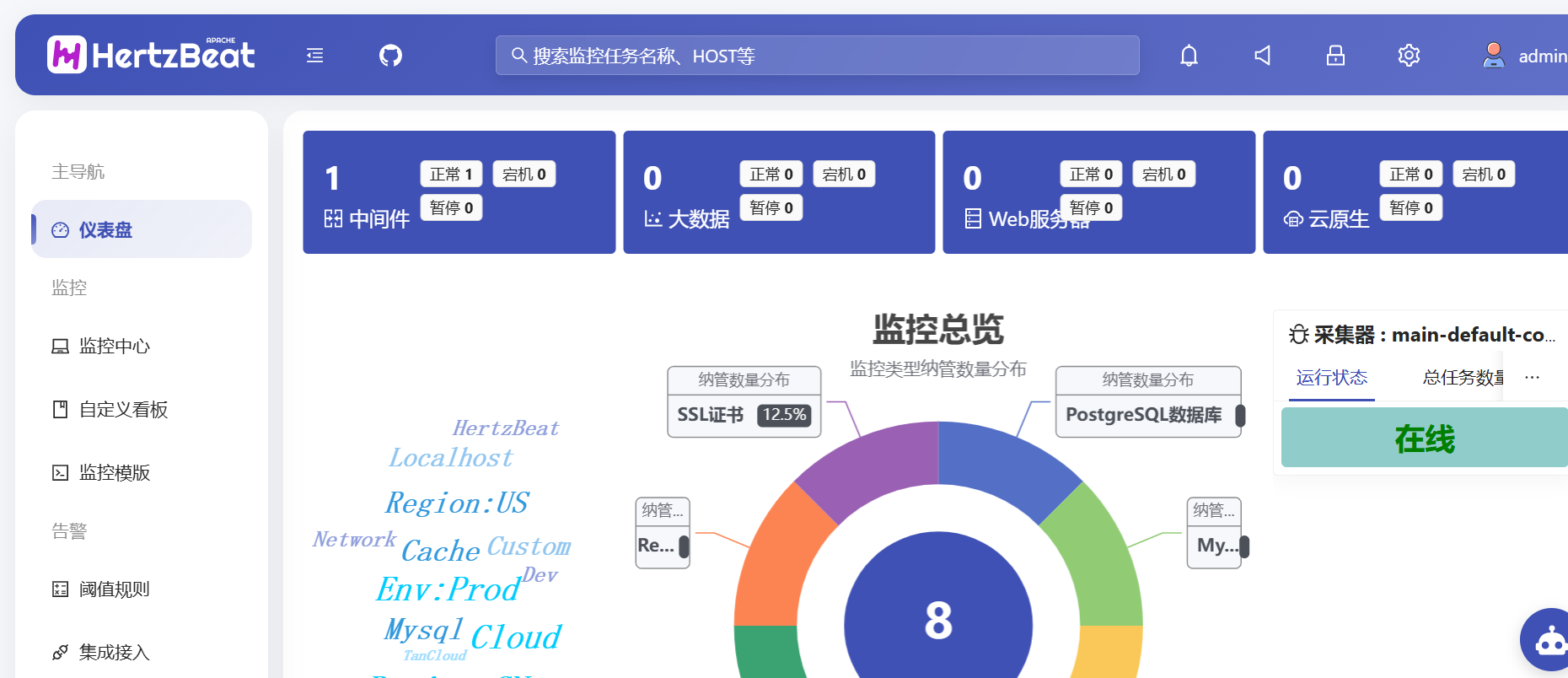Click the 阈值规则 rule icon
The width and height of the screenshot is (1568, 678).
coord(60,589)
